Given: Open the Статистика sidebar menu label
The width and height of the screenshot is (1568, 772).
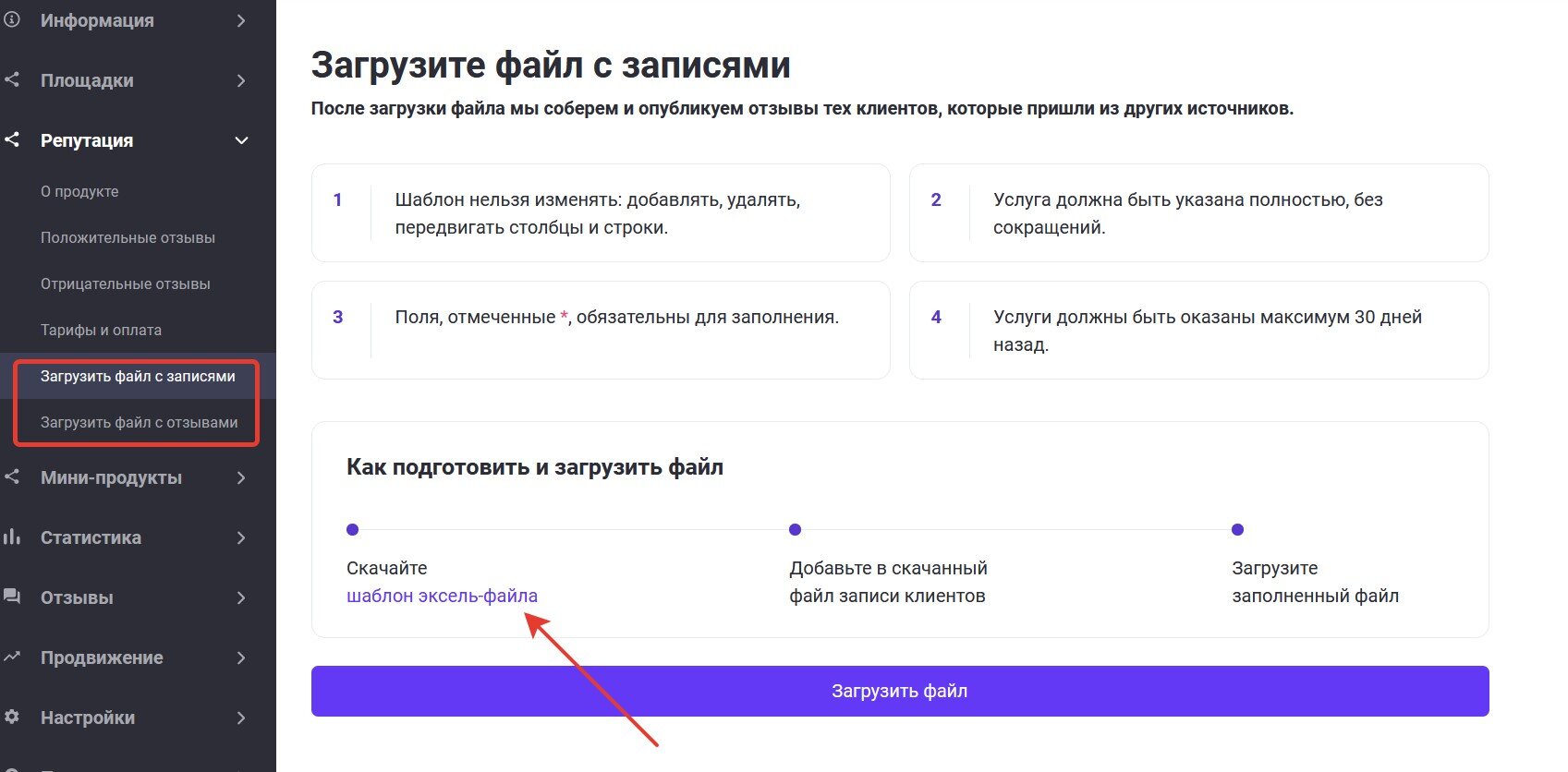Looking at the screenshot, I should (91, 537).
